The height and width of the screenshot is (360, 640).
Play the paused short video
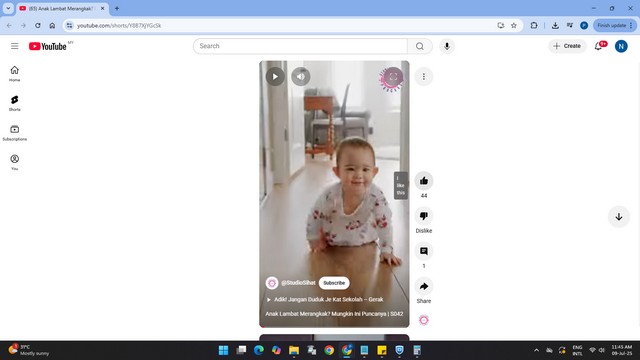[275, 76]
